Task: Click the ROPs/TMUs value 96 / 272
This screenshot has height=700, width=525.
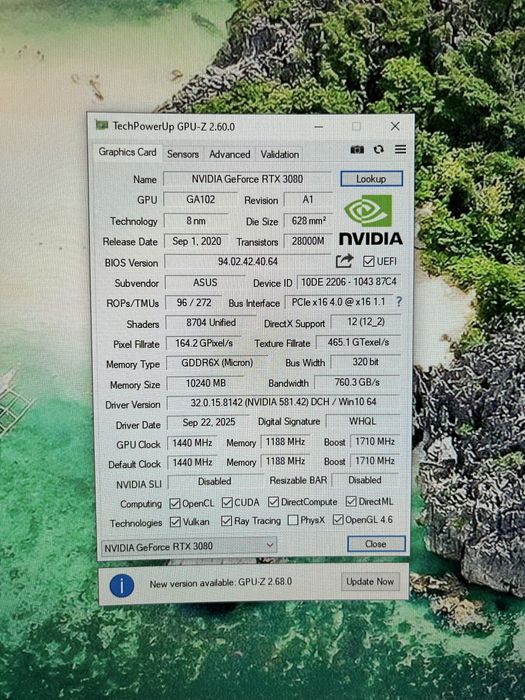Action: click(x=194, y=303)
